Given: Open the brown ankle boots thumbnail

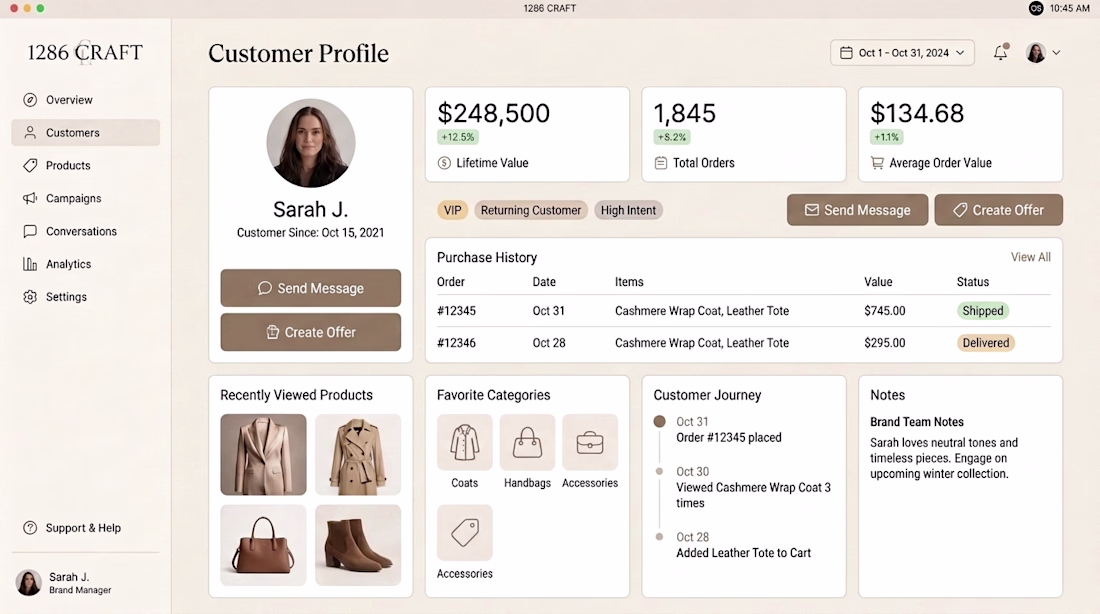Looking at the screenshot, I should [x=358, y=545].
